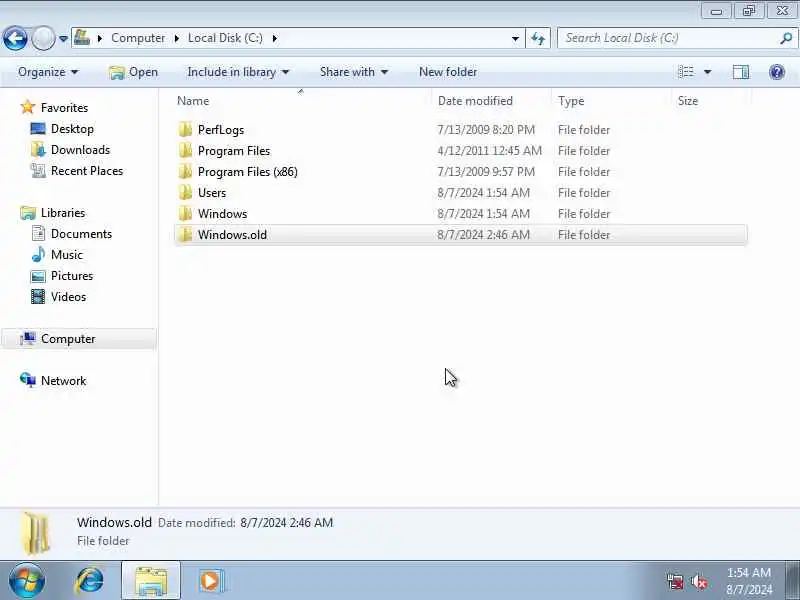Viewport: 800px width, 600px height.
Task: Click the address bar location icon
Action: 82,38
